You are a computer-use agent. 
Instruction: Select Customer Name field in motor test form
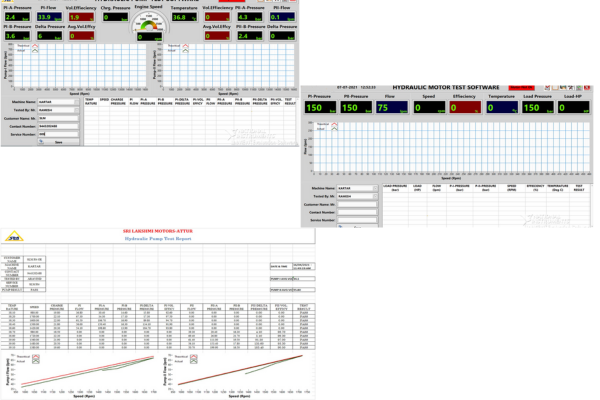[x=358, y=204]
